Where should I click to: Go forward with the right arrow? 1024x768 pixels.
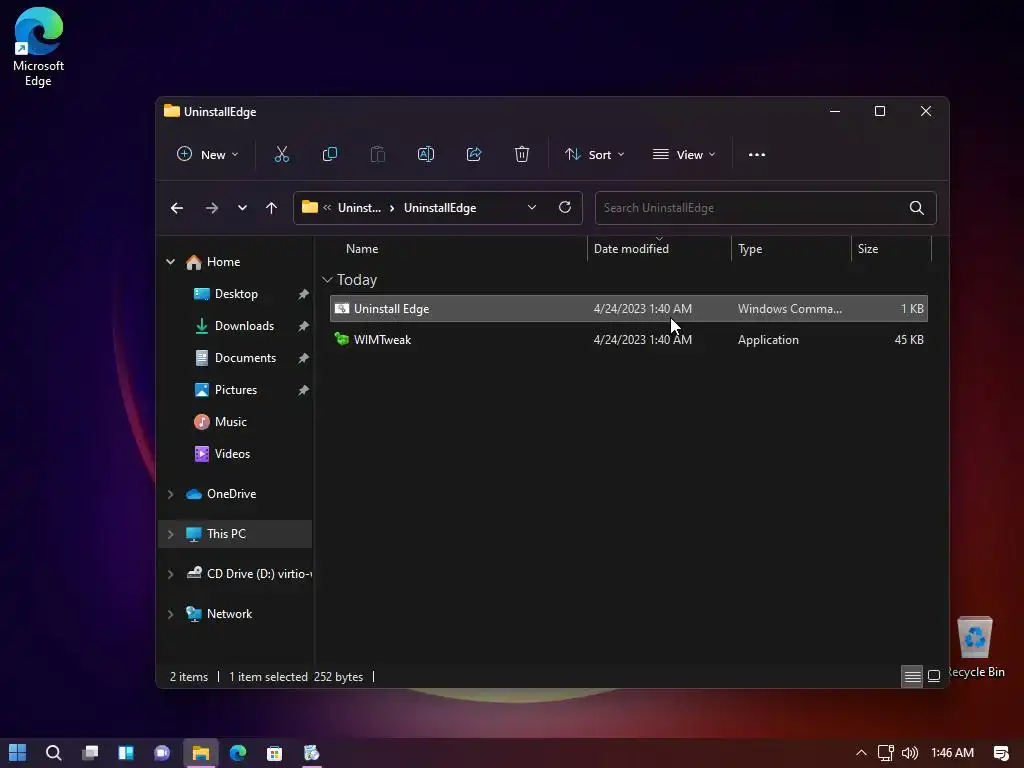(212, 208)
